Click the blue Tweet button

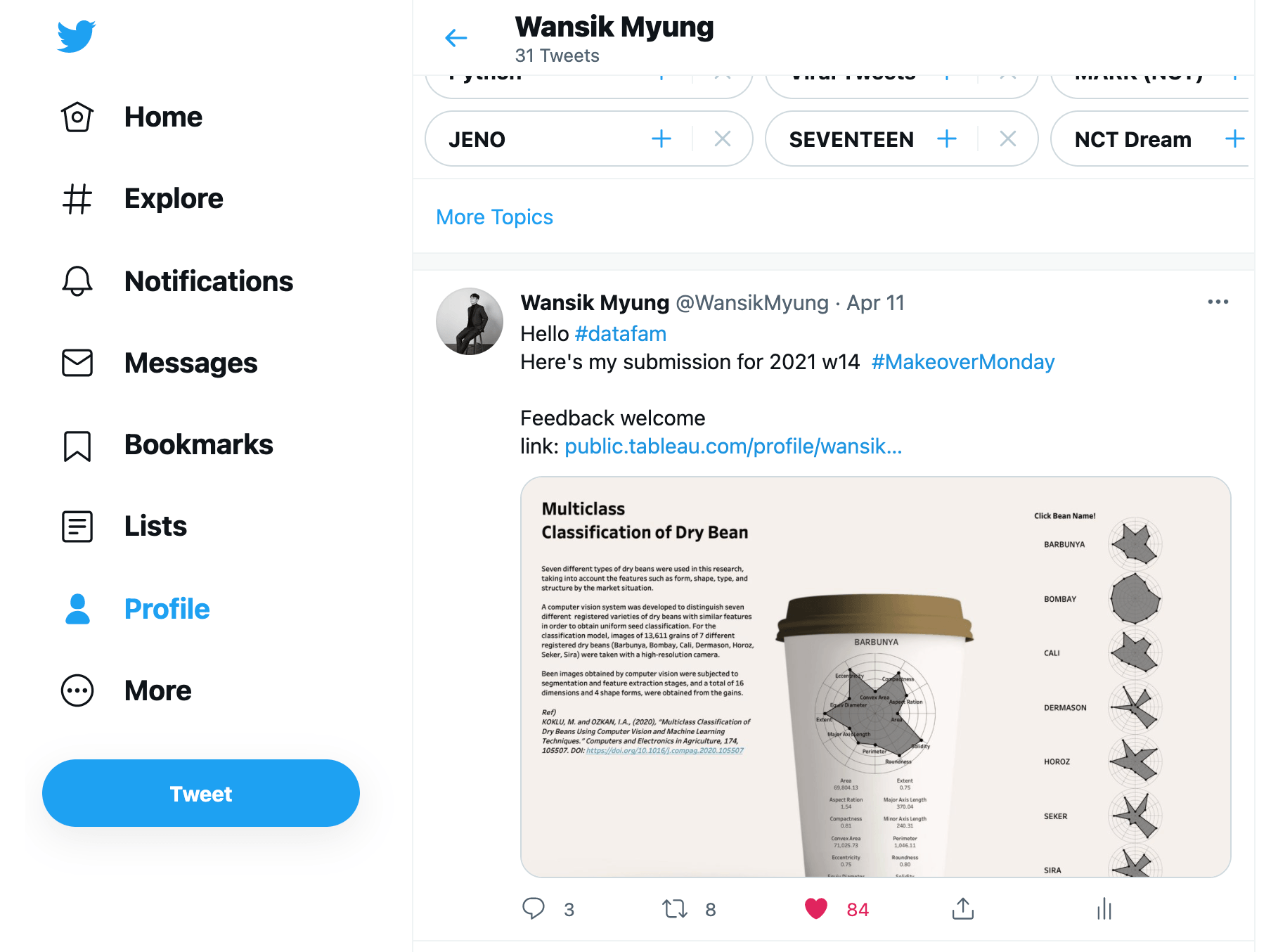201,793
